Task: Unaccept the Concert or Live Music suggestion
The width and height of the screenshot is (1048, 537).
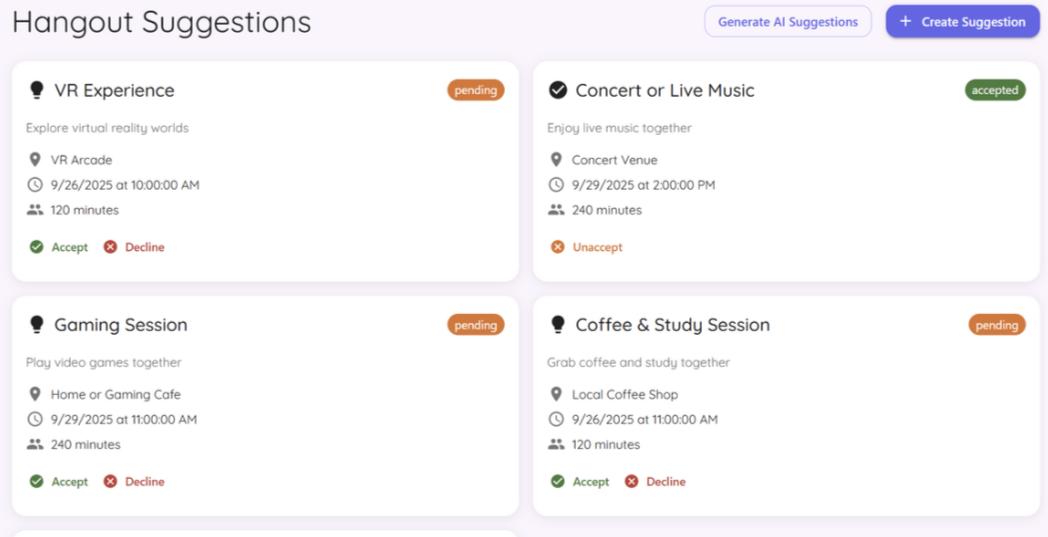Action: 587,247
